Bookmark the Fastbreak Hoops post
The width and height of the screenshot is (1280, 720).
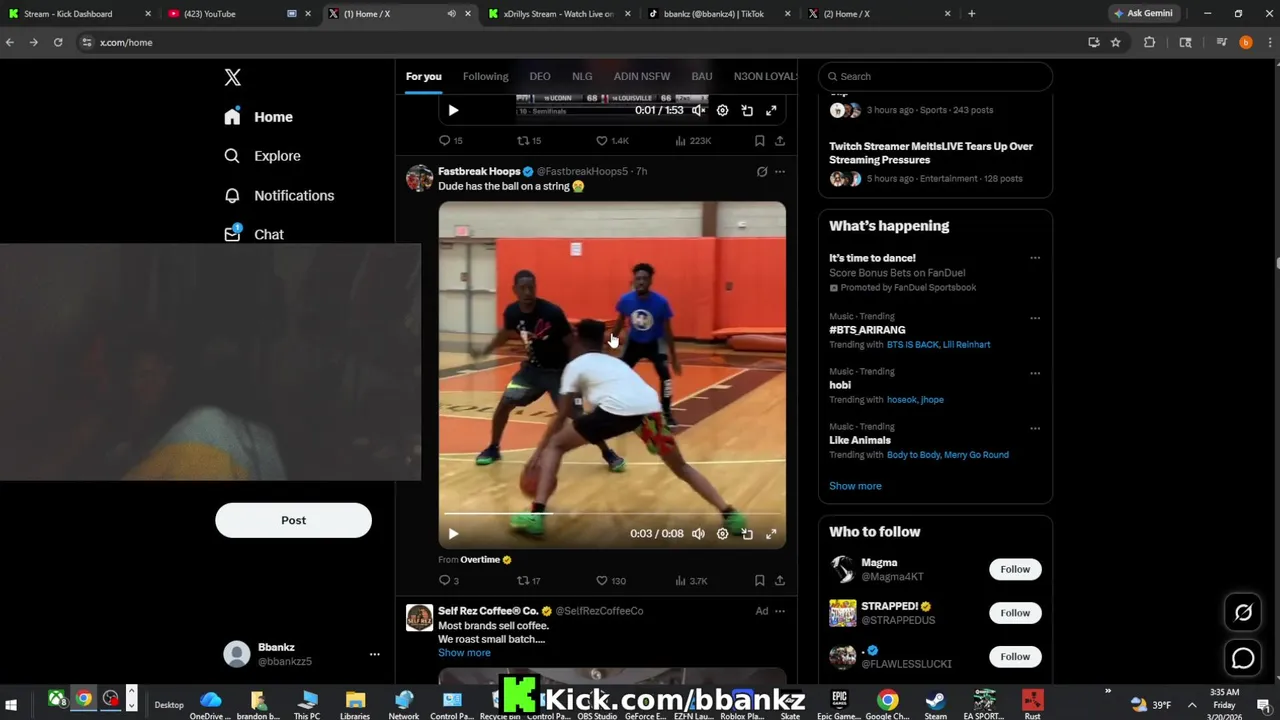[x=760, y=581]
